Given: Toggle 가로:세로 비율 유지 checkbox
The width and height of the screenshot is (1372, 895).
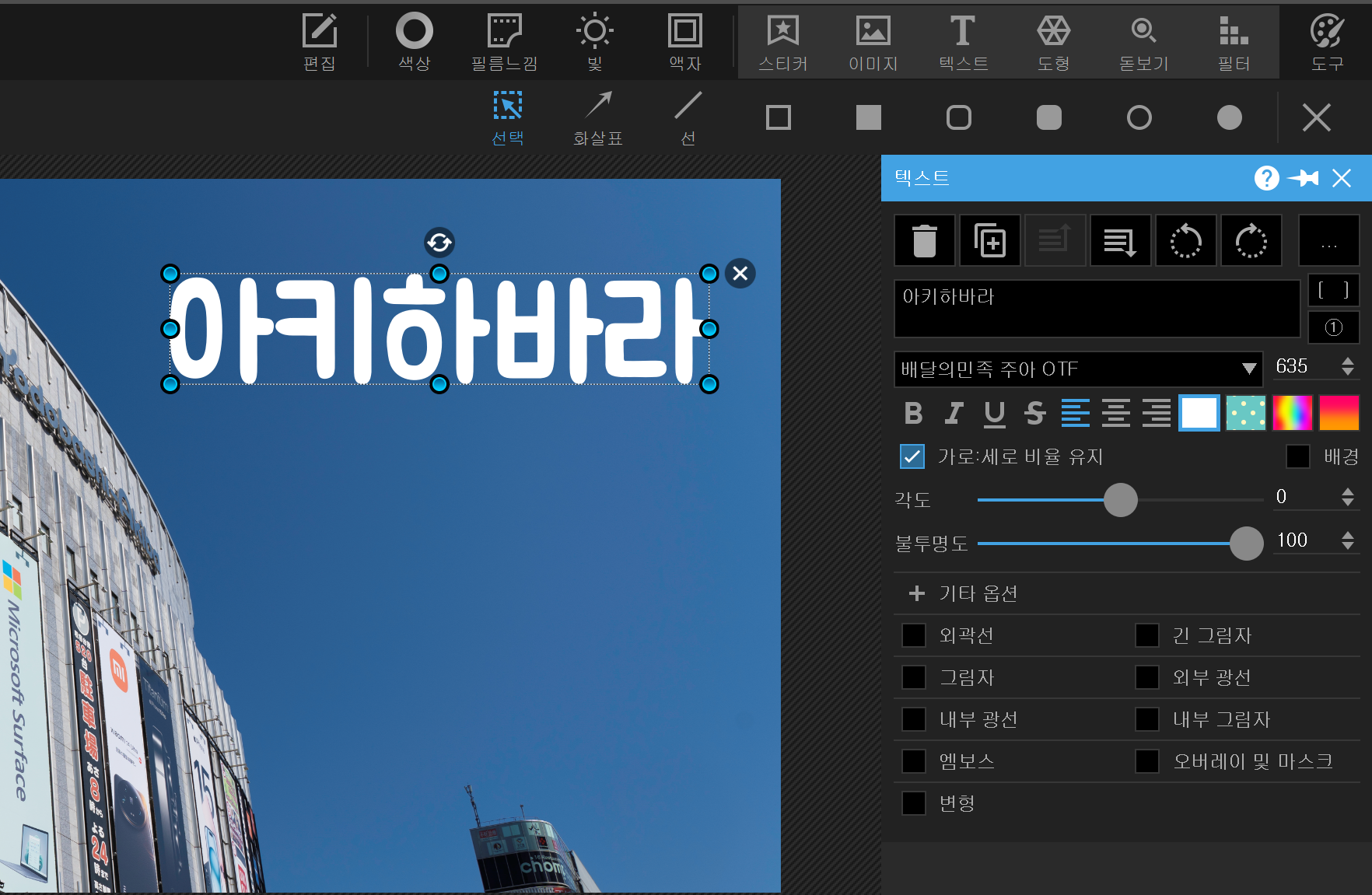Looking at the screenshot, I should tap(912, 456).
